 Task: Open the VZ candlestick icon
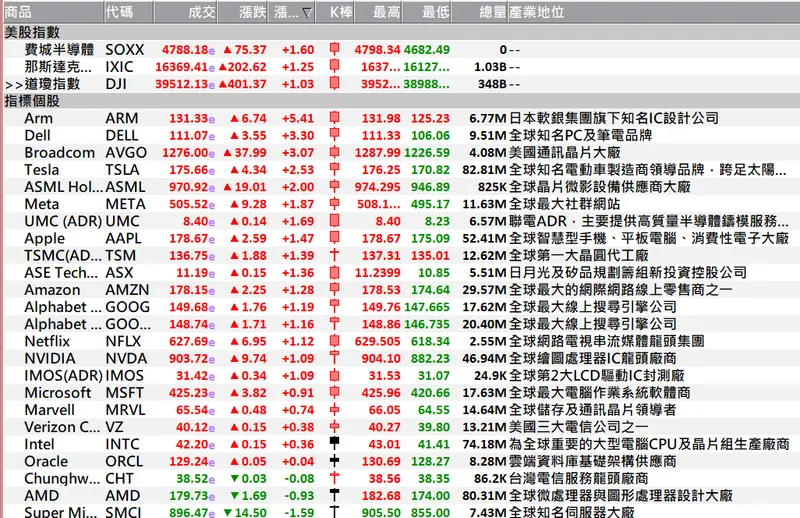point(334,427)
